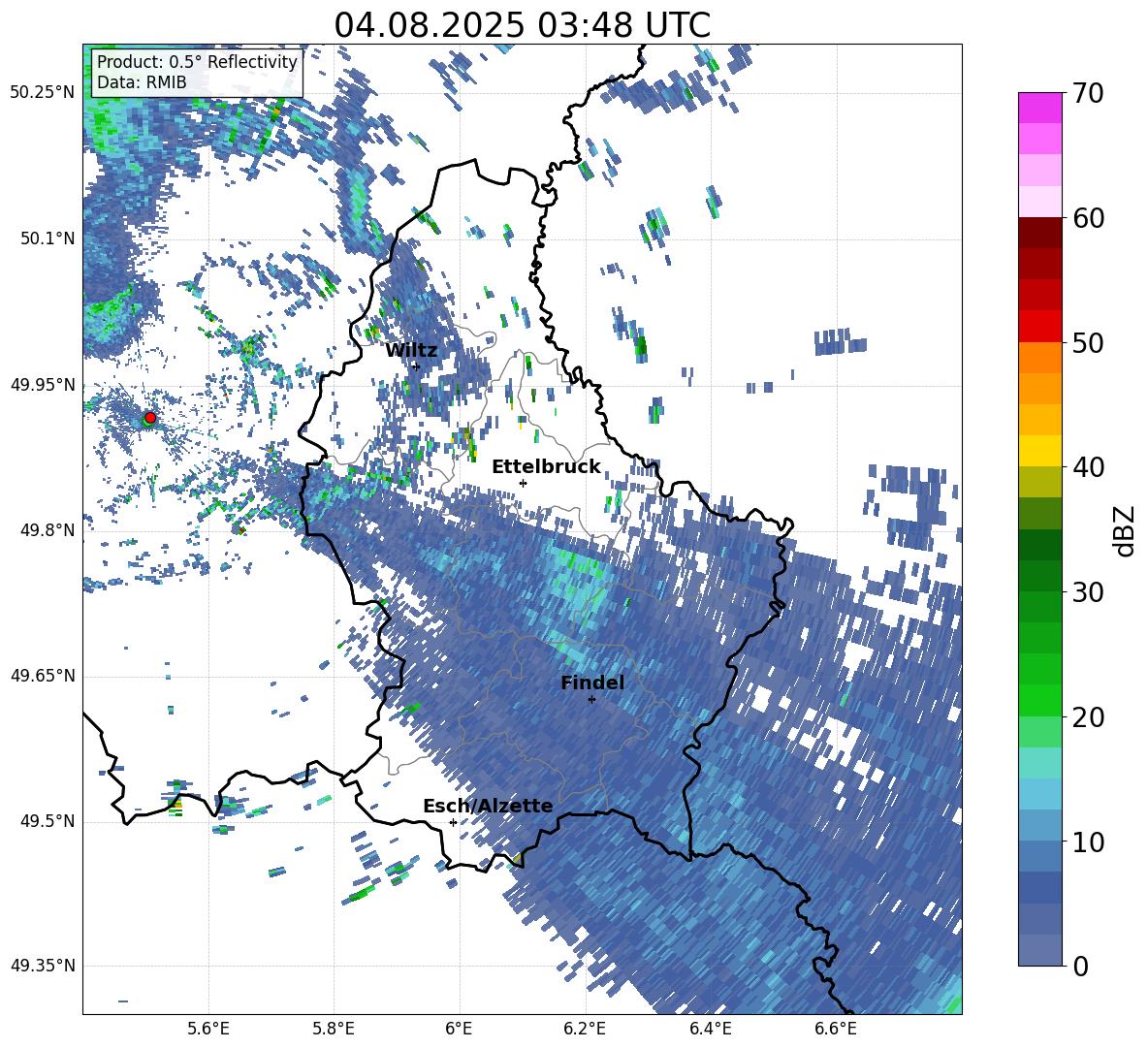Click the 30 tick on colorbar
1148x1048 pixels.
1087,591
